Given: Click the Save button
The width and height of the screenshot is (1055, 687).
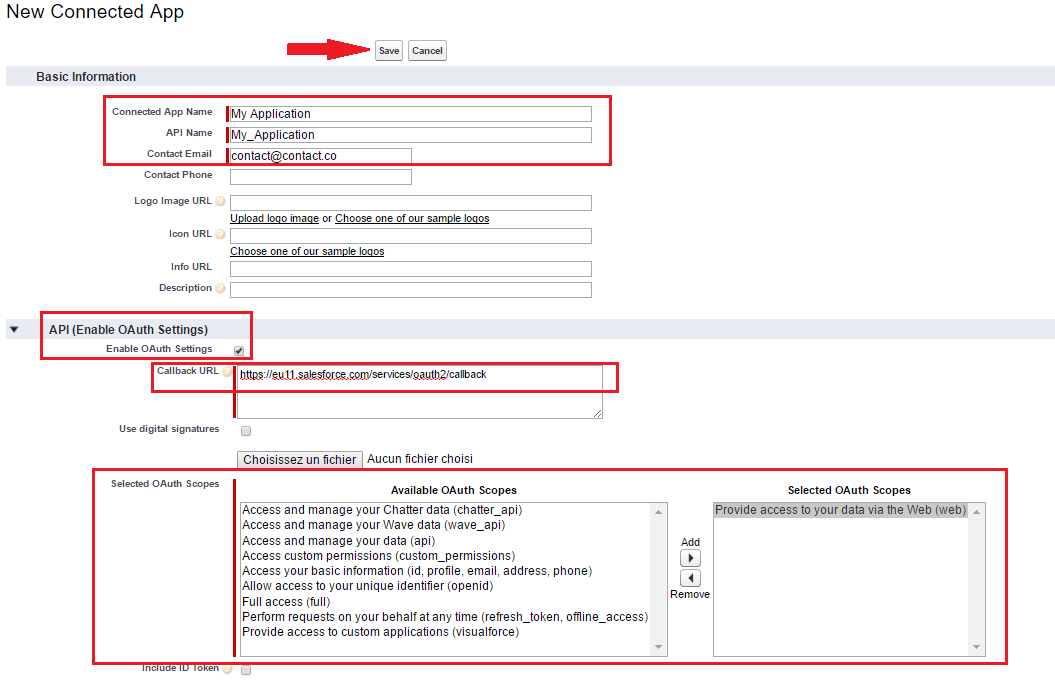Looking at the screenshot, I should click(x=389, y=50).
